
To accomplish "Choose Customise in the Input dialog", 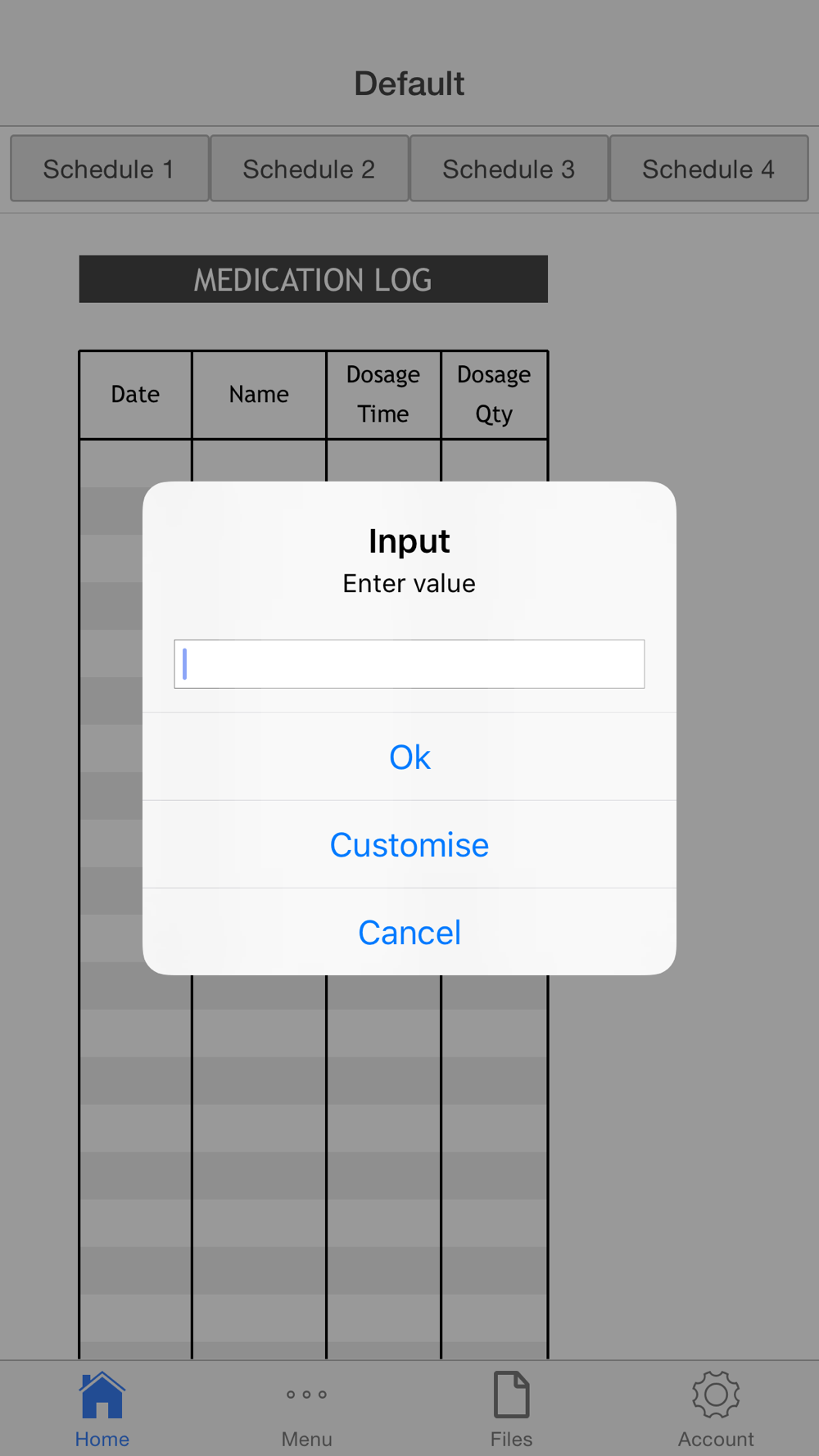I will point(409,844).
